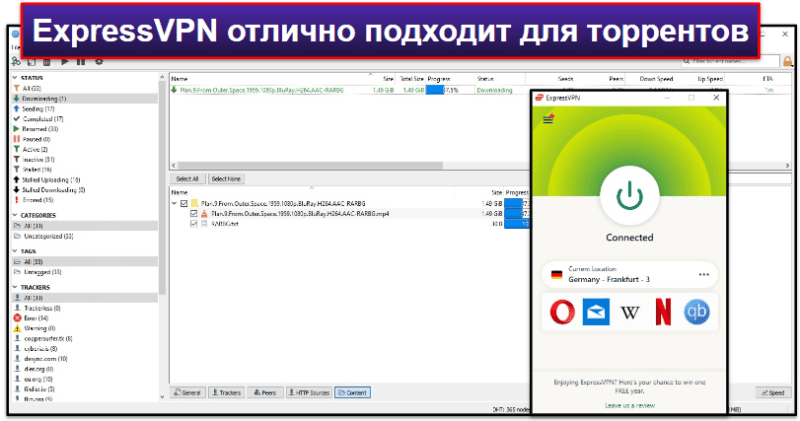
Task: Select the Plan.9 torrent row in transfer list
Action: (350, 90)
